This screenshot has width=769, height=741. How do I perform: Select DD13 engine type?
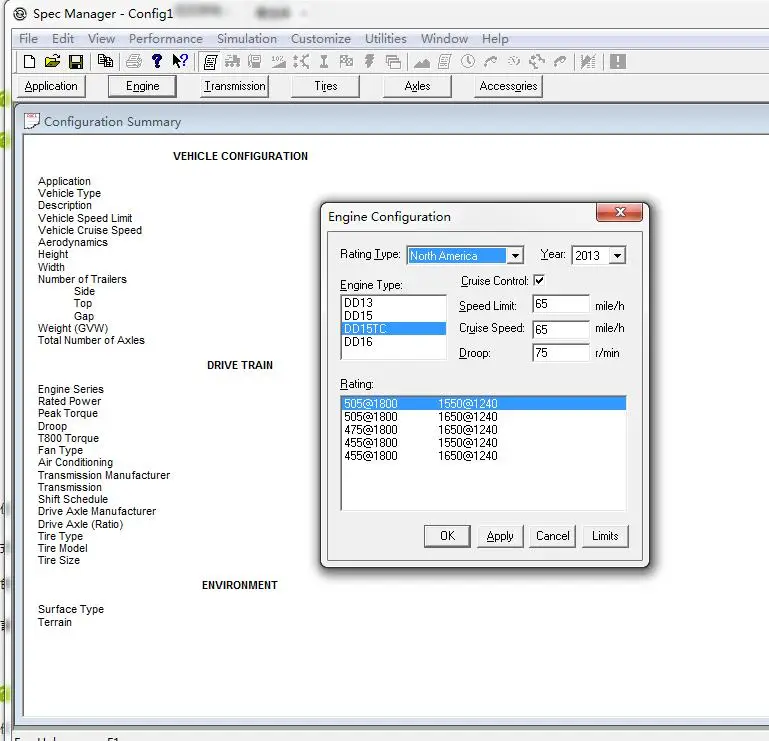393,303
